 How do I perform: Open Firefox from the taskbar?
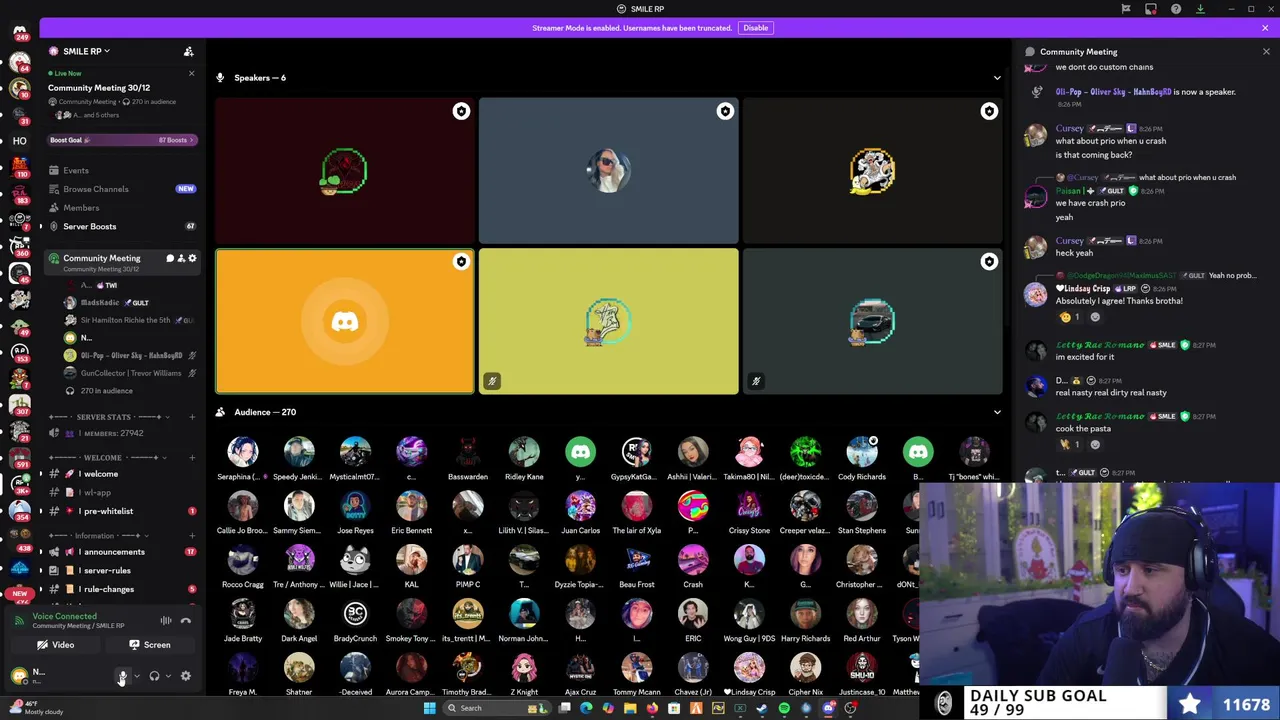(652, 708)
